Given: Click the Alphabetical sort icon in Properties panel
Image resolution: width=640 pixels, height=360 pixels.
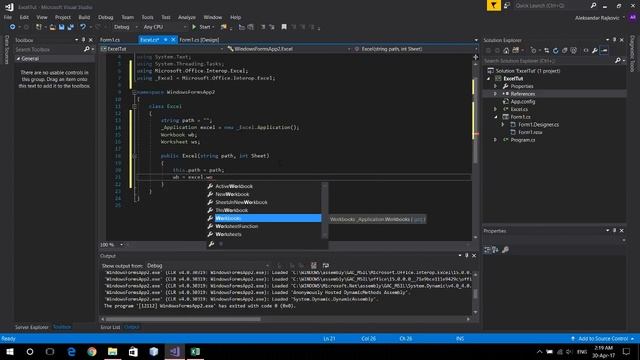Looking at the screenshot, I should 495,250.
